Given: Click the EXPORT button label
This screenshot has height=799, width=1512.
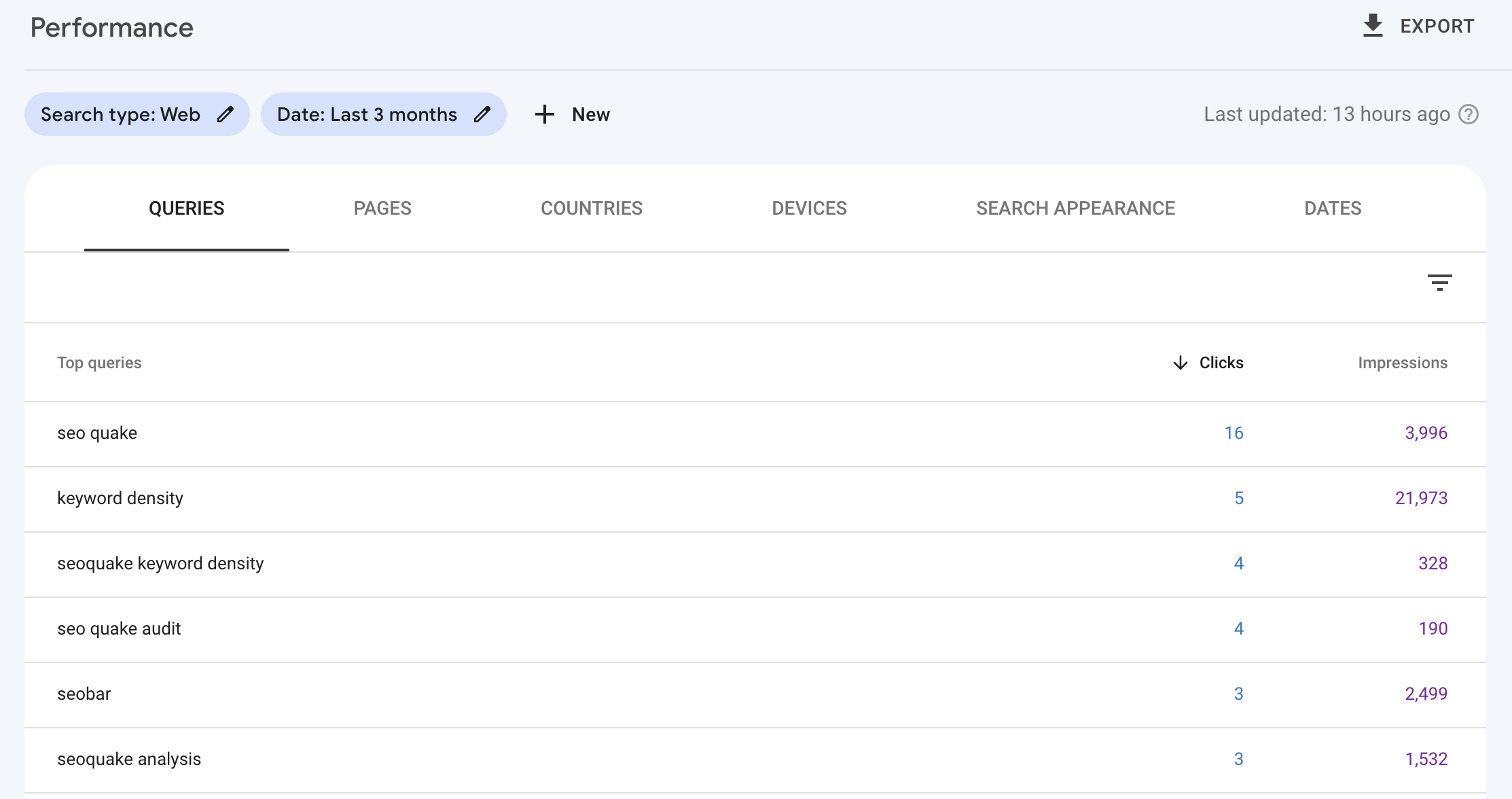Looking at the screenshot, I should [1437, 26].
